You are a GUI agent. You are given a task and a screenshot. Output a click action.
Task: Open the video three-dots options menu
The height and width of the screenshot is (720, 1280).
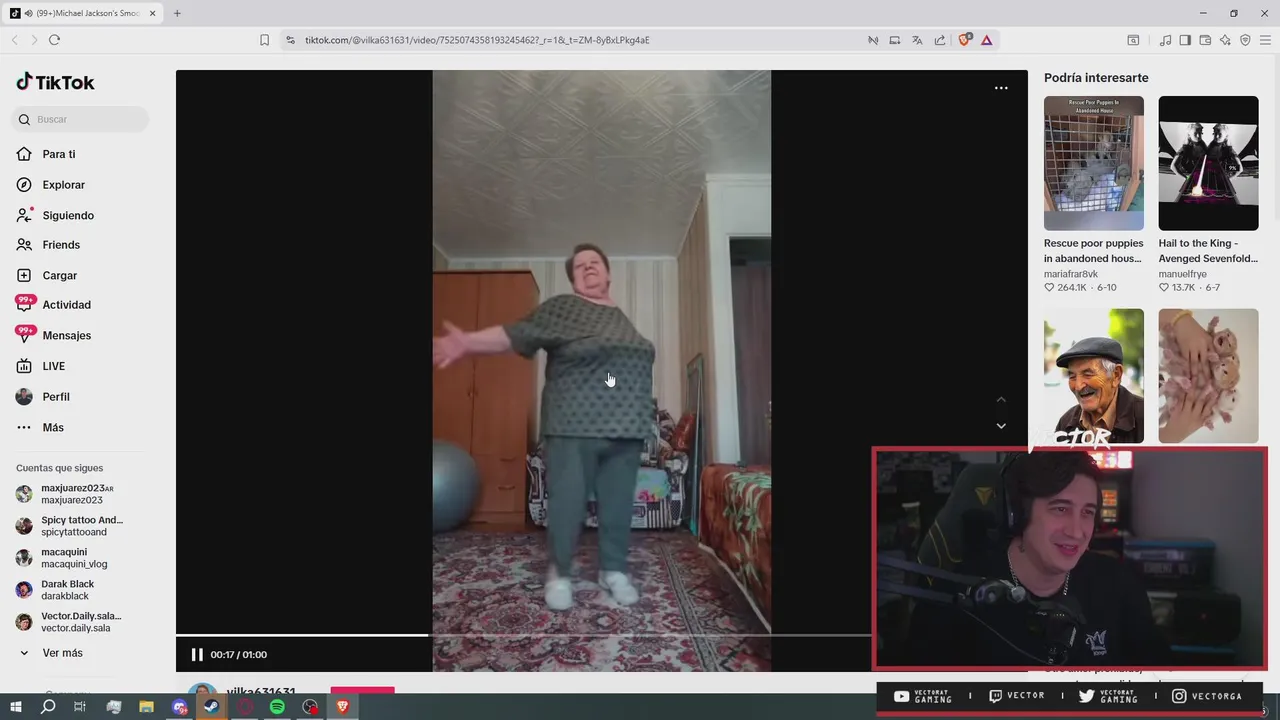[1001, 88]
